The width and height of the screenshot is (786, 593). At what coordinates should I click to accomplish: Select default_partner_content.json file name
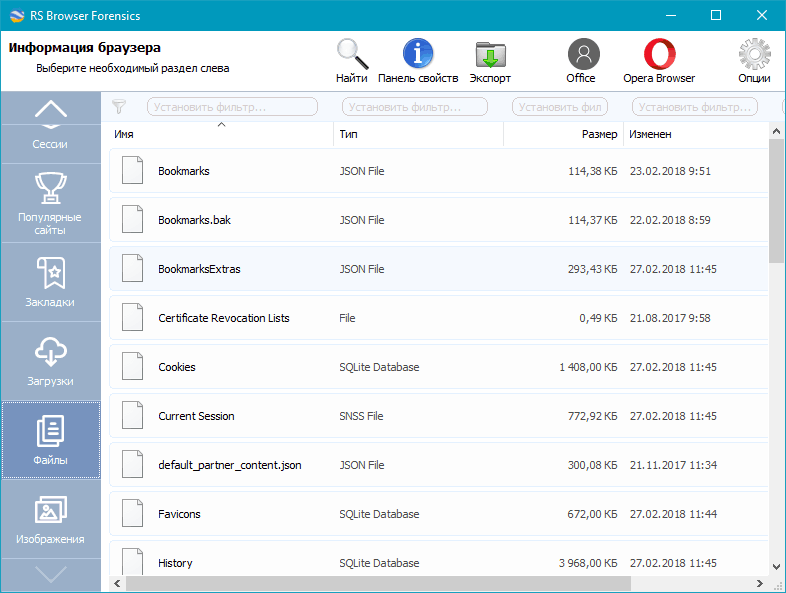coord(230,465)
